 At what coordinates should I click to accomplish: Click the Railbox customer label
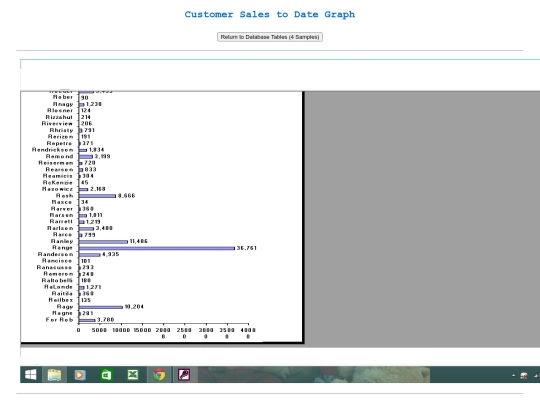pyautogui.click(x=61, y=300)
